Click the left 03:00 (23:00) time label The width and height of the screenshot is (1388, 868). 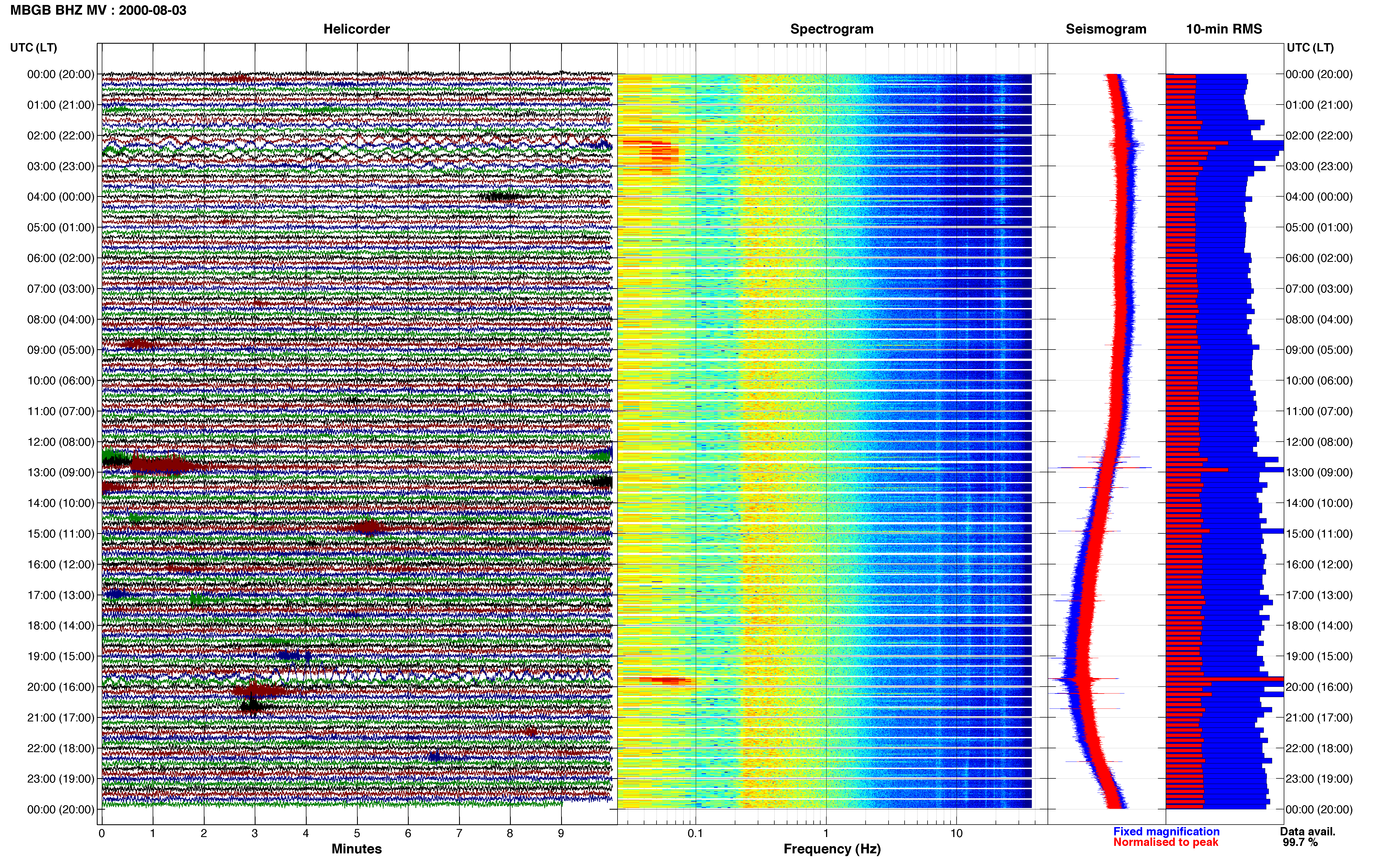[x=61, y=166]
